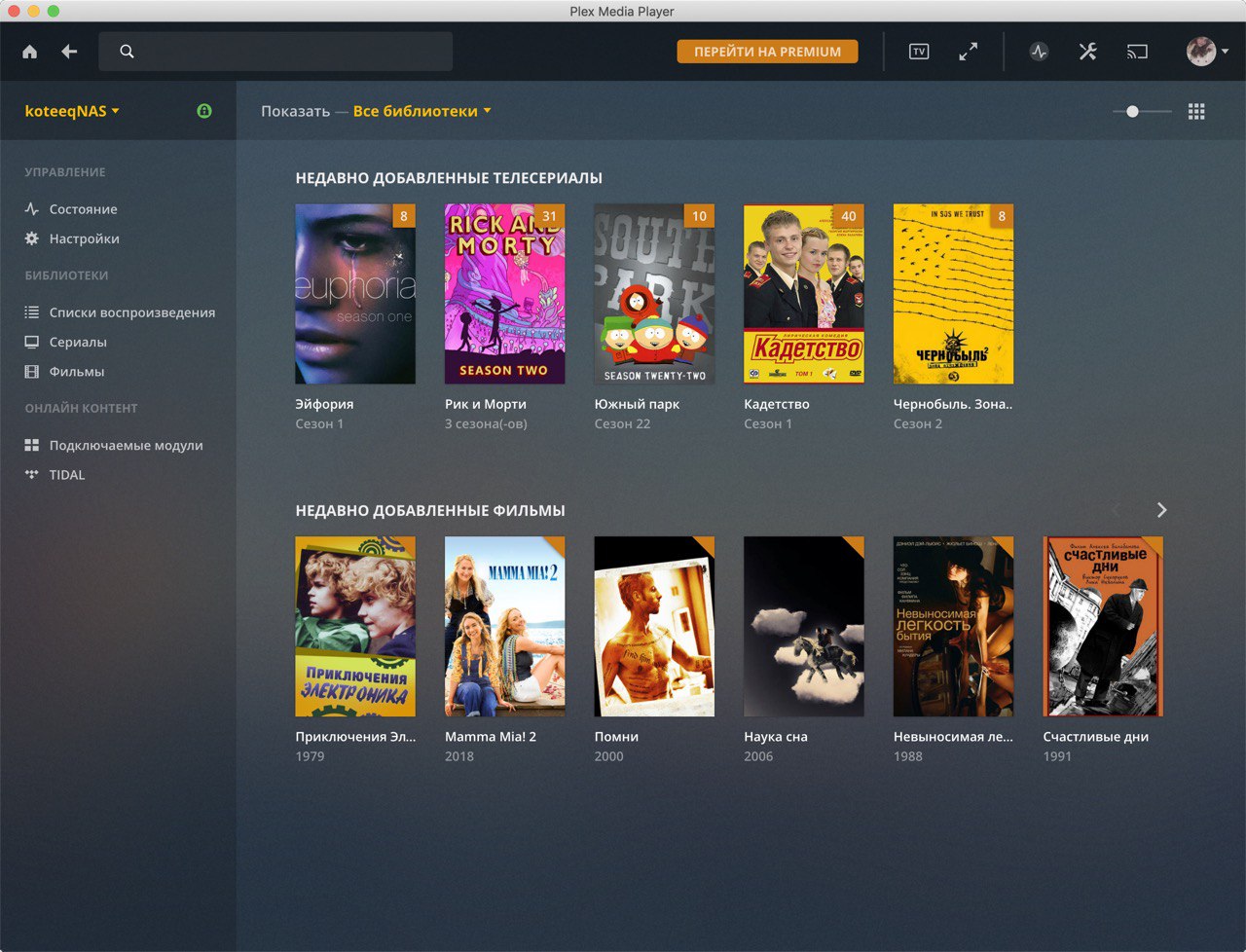Click the Эйфория title link
This screenshot has width=1246, height=952.
[x=324, y=404]
